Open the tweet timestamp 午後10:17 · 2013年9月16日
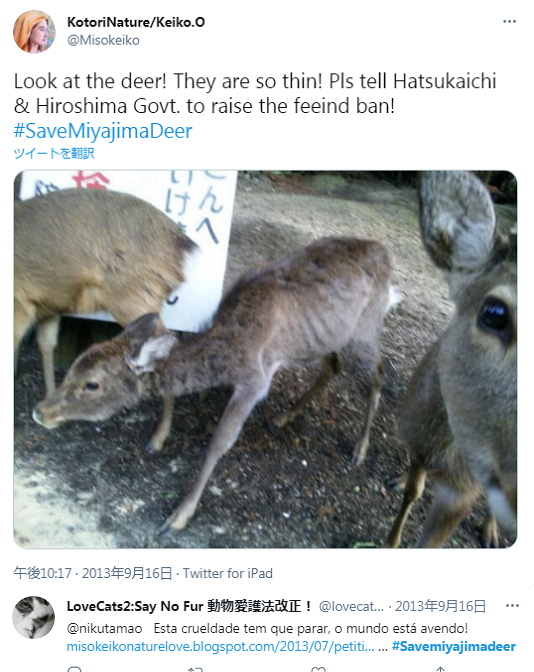This screenshot has height=672, width=534. 93,573
